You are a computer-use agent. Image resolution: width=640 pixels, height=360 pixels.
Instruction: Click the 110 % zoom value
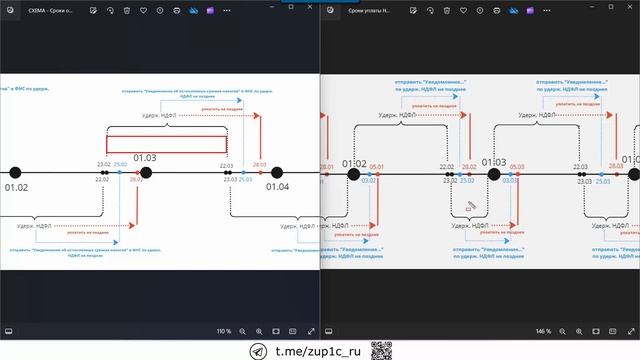(224, 331)
